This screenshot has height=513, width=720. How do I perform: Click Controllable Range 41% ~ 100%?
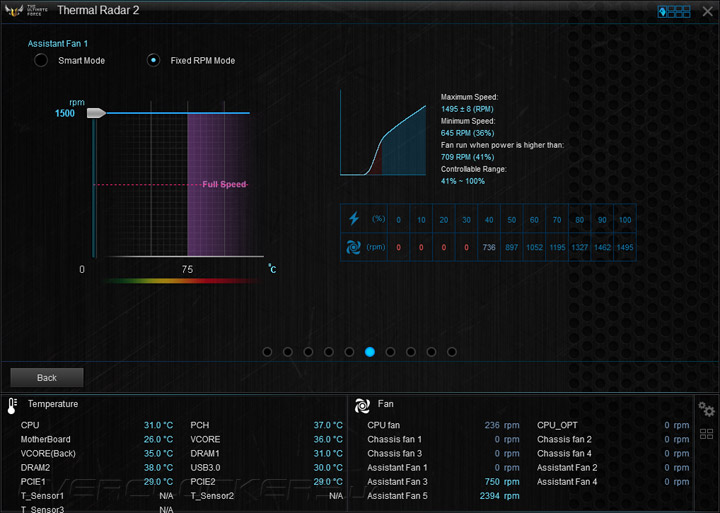[x=463, y=181]
